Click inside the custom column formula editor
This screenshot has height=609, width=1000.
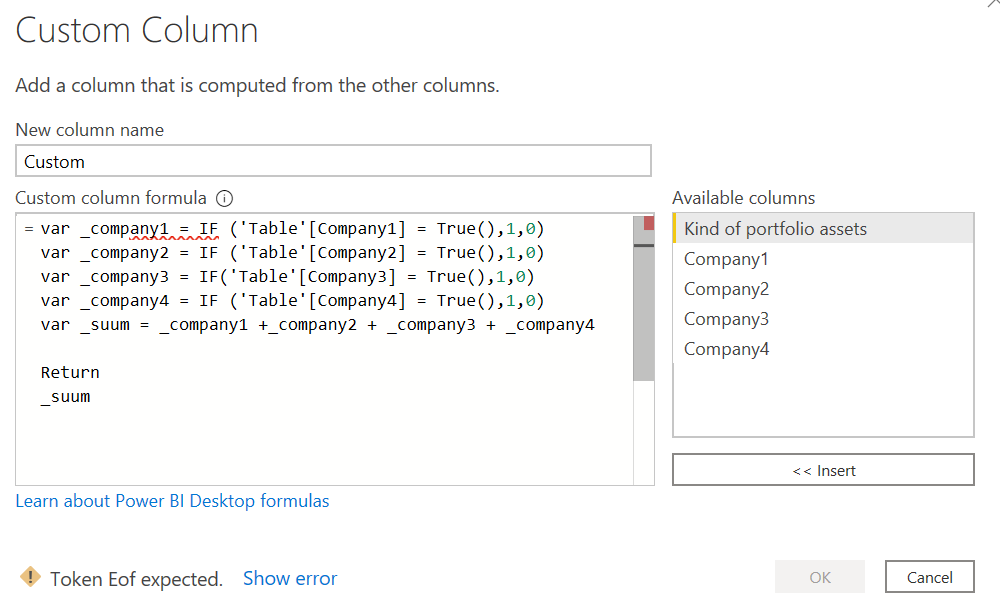pyautogui.click(x=325, y=349)
